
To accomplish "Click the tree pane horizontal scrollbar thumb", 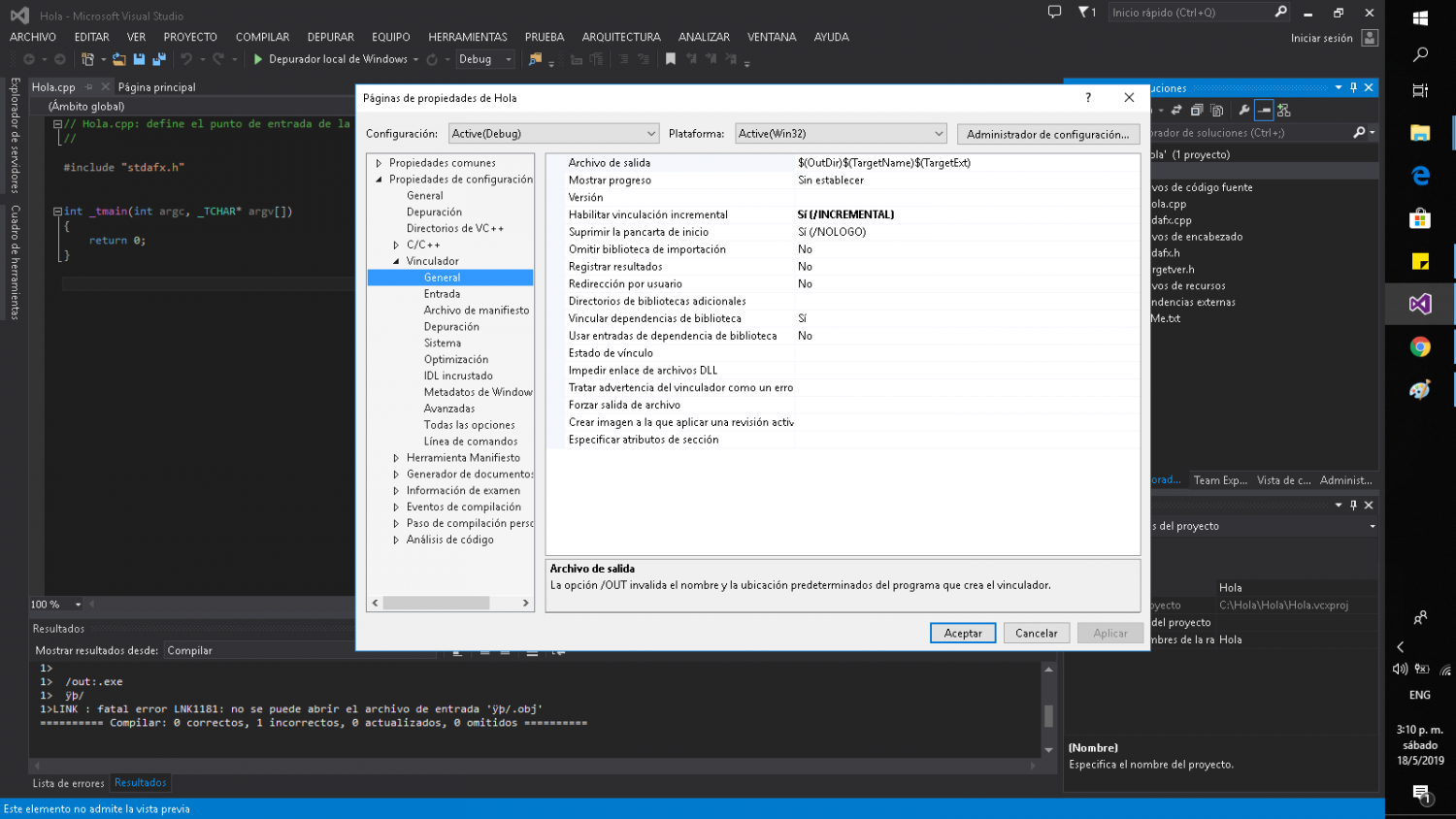I will tap(437, 603).
